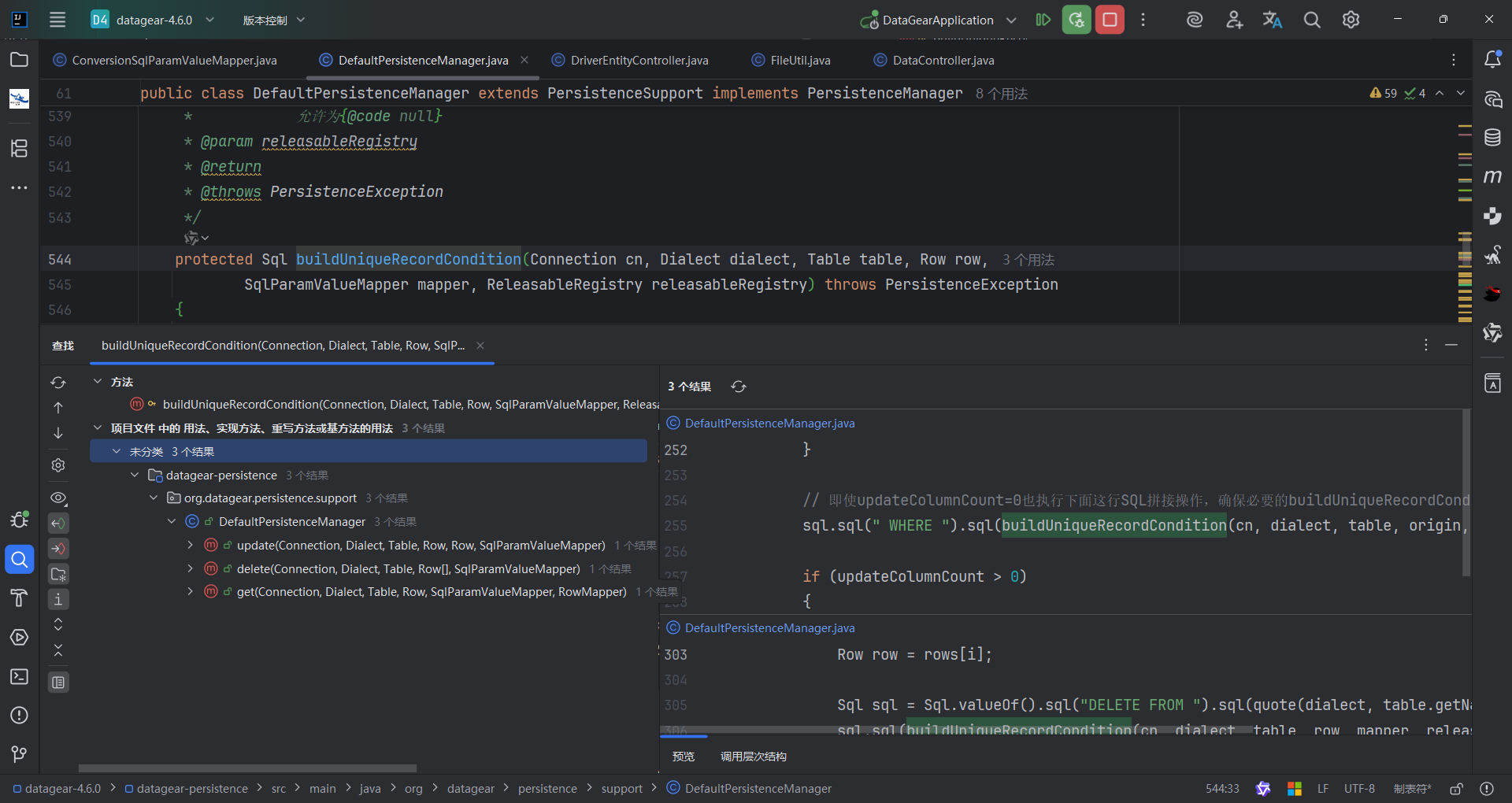Open the Git tool window icon
The height and width of the screenshot is (803, 1512).
19,754
